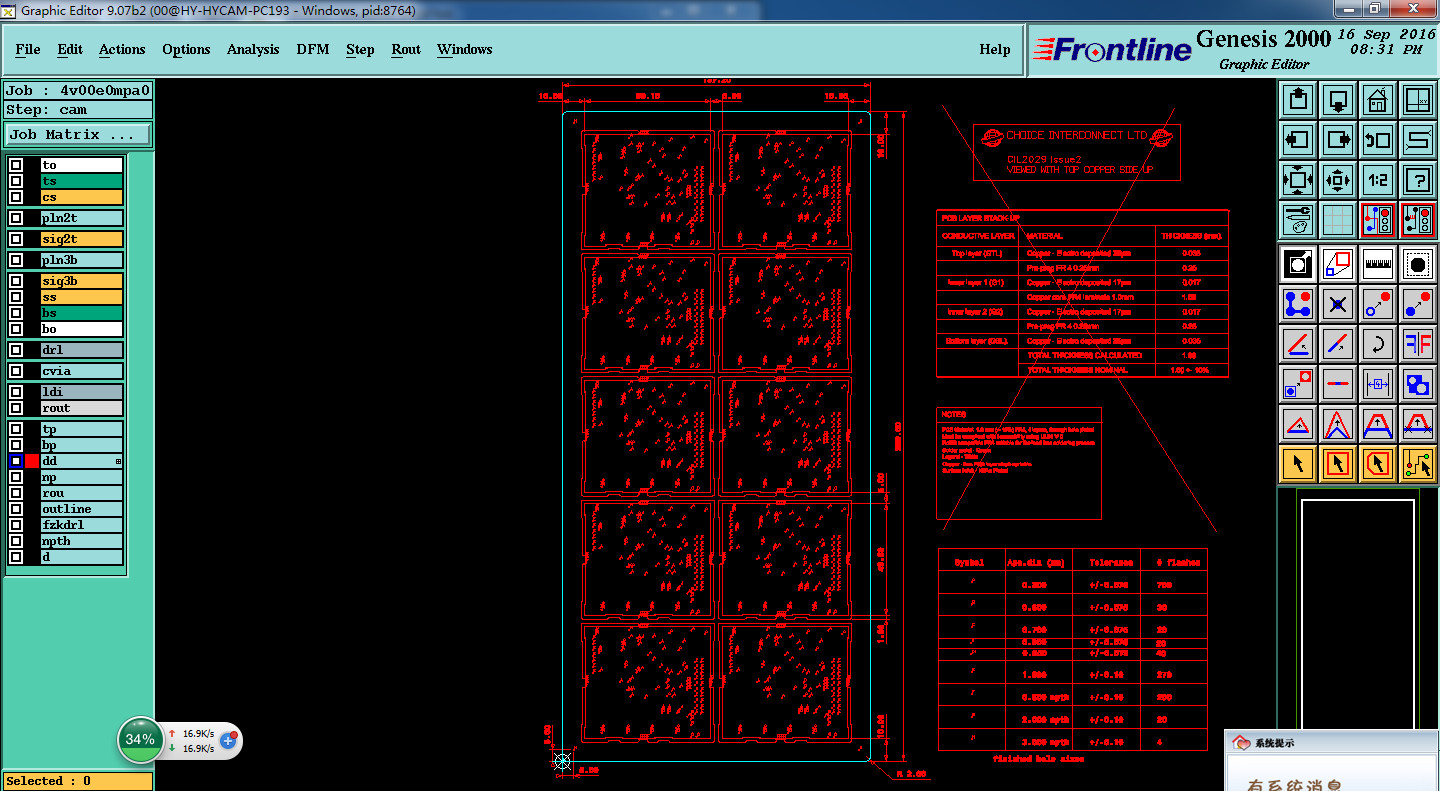
Task: Open the Help menu
Action: click(995, 49)
